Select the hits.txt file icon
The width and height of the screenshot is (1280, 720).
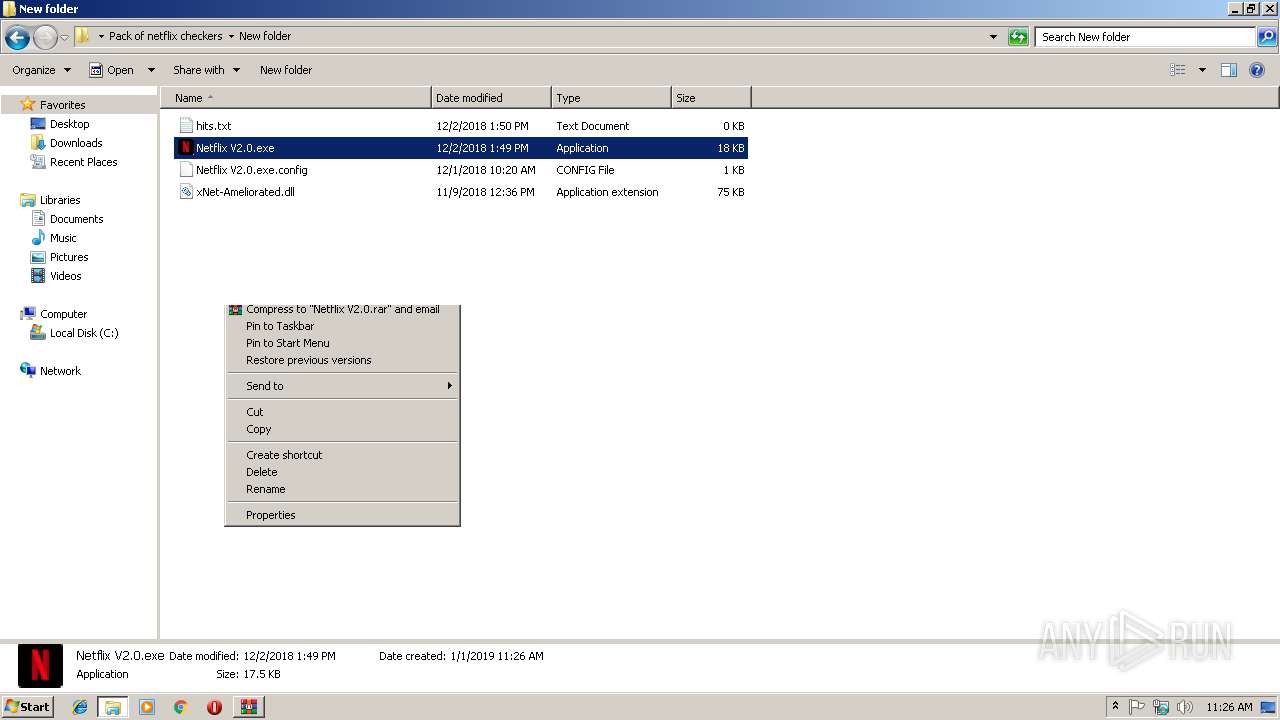pyautogui.click(x=186, y=126)
